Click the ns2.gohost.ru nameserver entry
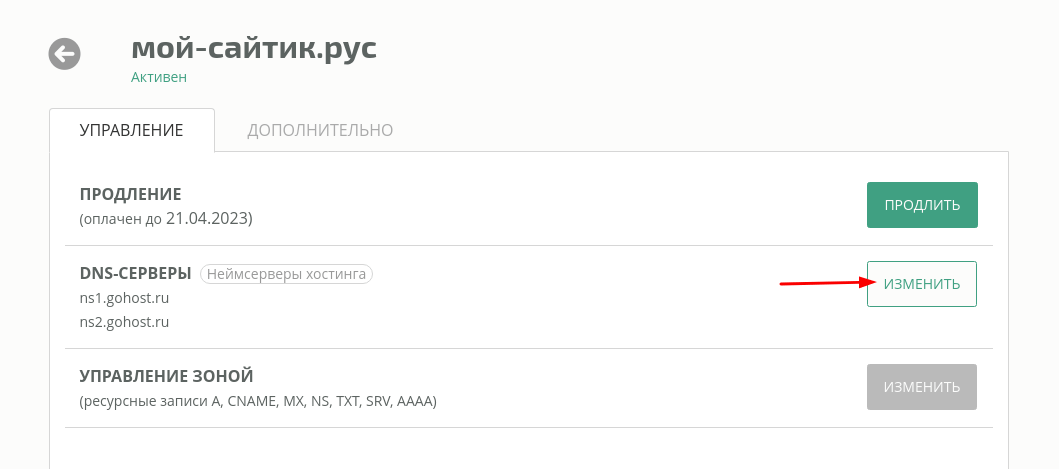 point(124,322)
